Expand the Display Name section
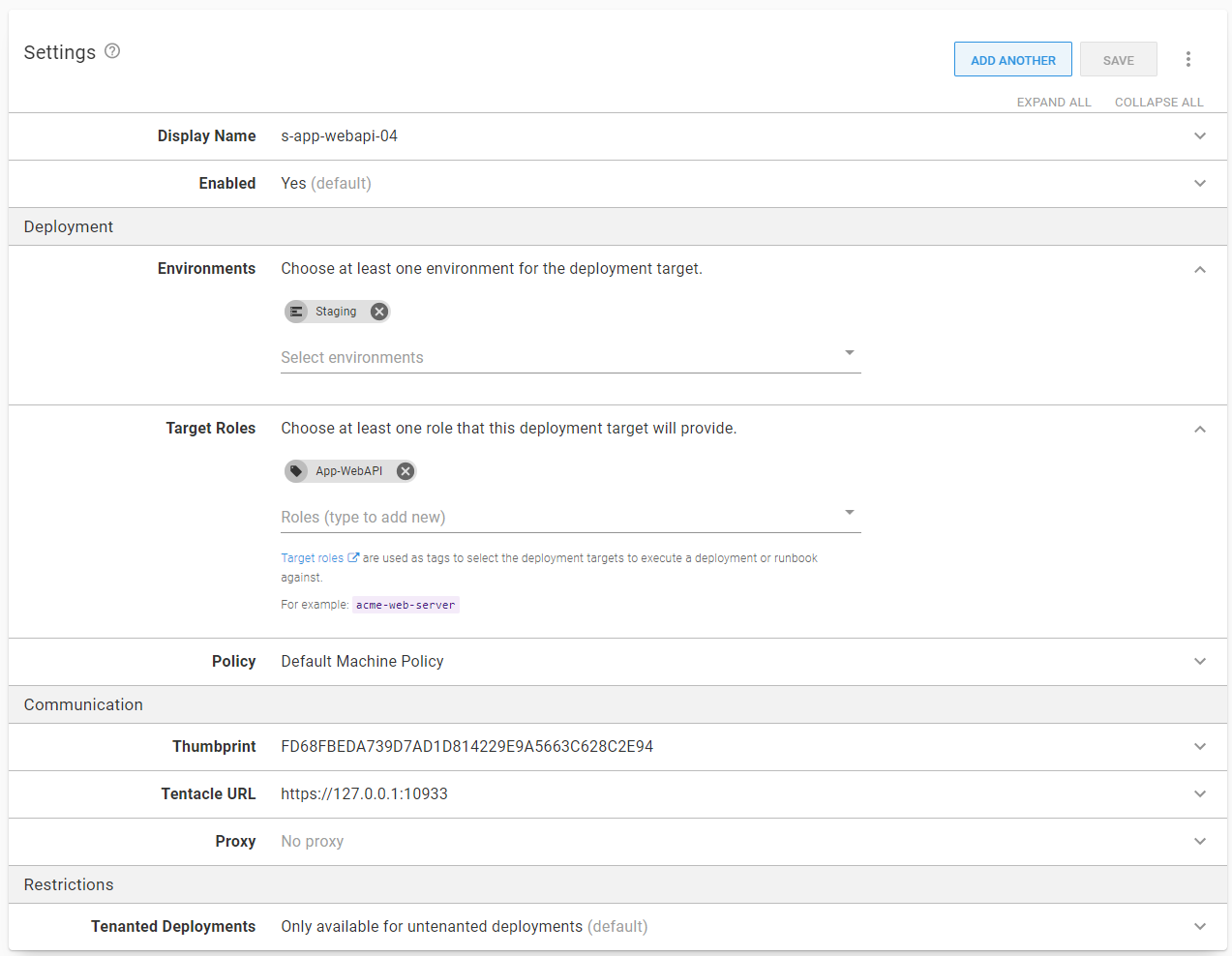The image size is (1232, 956). point(1199,136)
